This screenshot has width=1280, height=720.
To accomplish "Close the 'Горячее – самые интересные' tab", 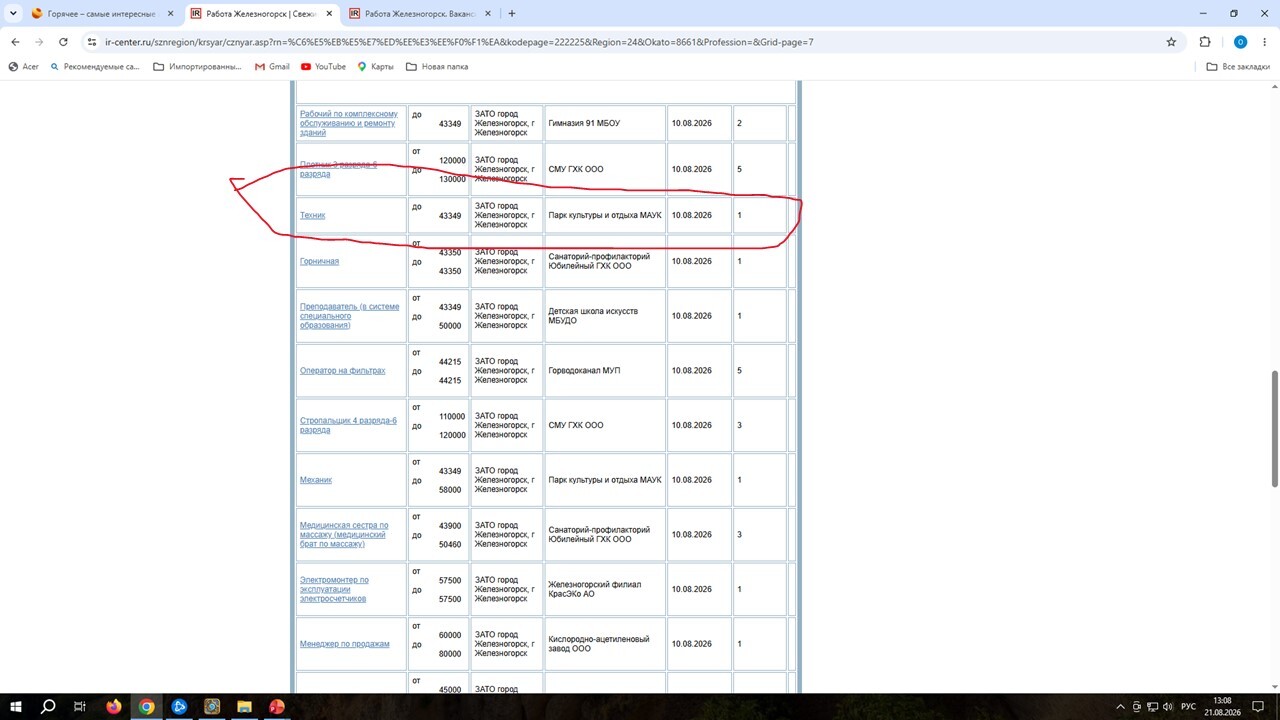I will pos(170,14).
